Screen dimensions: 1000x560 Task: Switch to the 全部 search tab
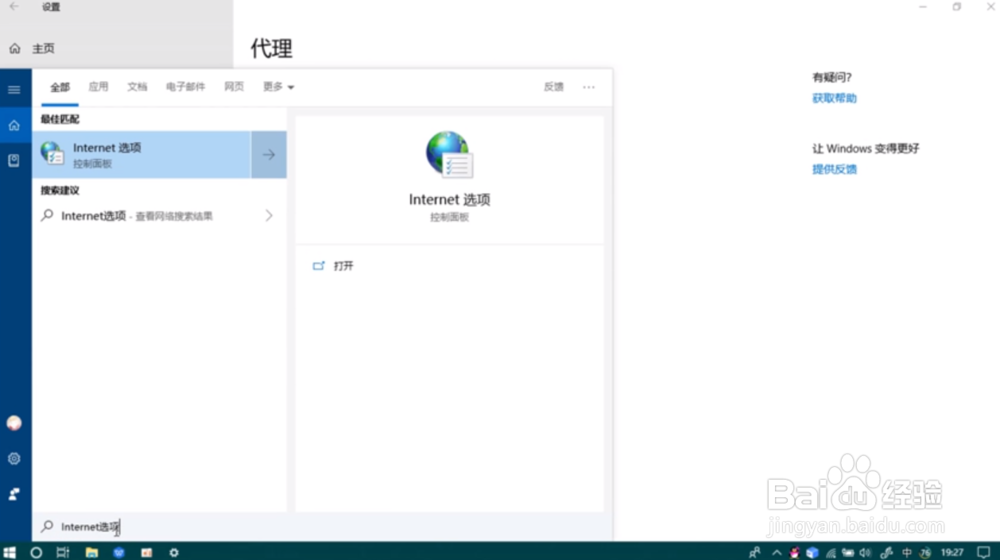tap(60, 87)
